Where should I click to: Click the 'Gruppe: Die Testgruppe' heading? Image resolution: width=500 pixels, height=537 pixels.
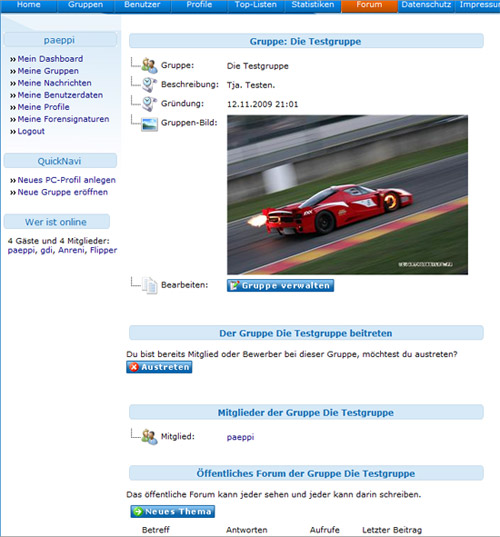click(x=305, y=41)
